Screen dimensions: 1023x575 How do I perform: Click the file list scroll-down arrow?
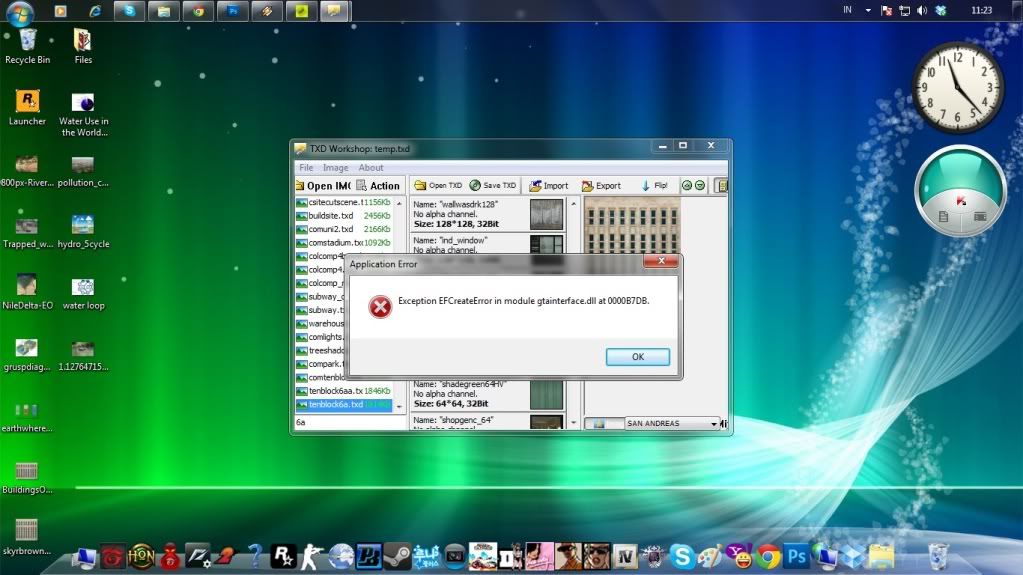tap(399, 406)
